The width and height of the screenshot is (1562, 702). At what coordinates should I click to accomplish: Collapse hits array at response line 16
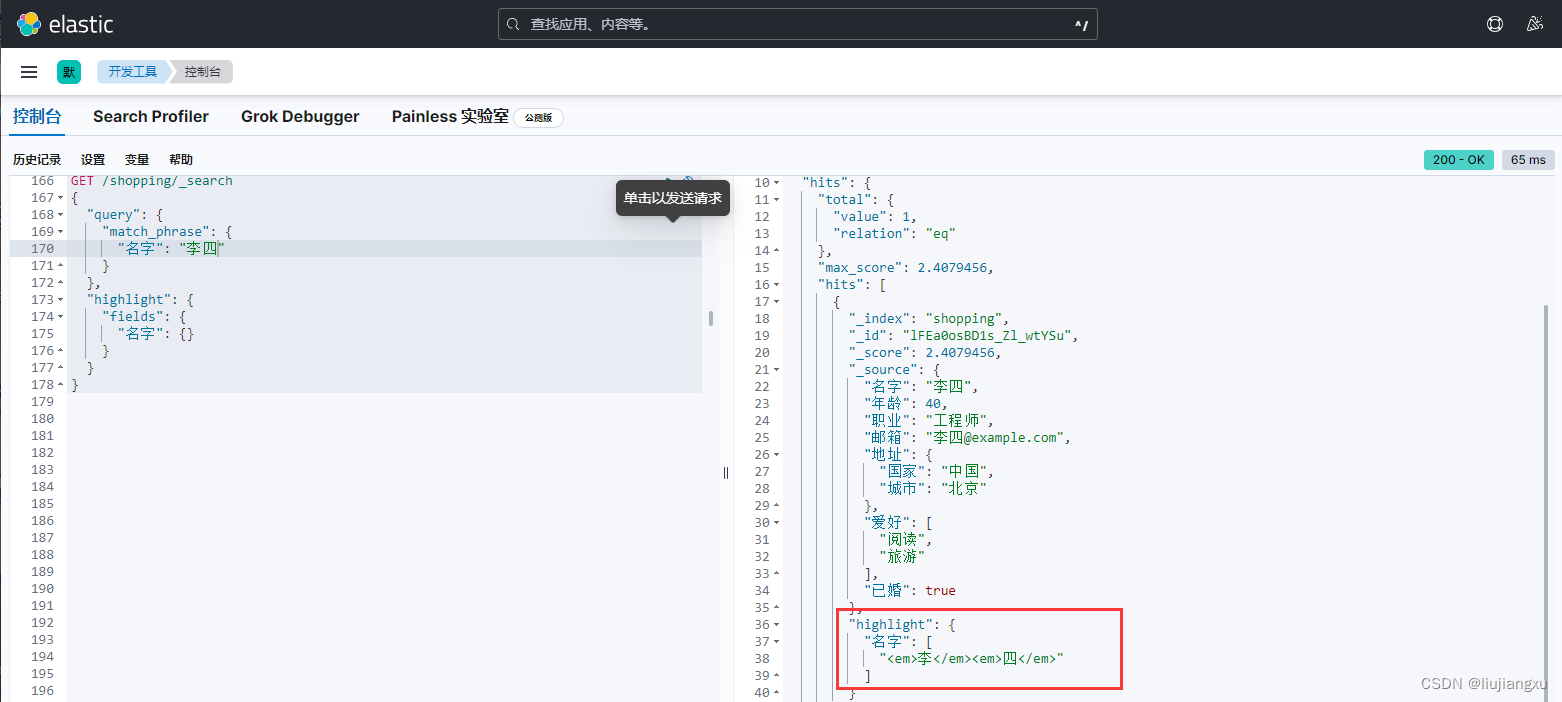(x=777, y=285)
